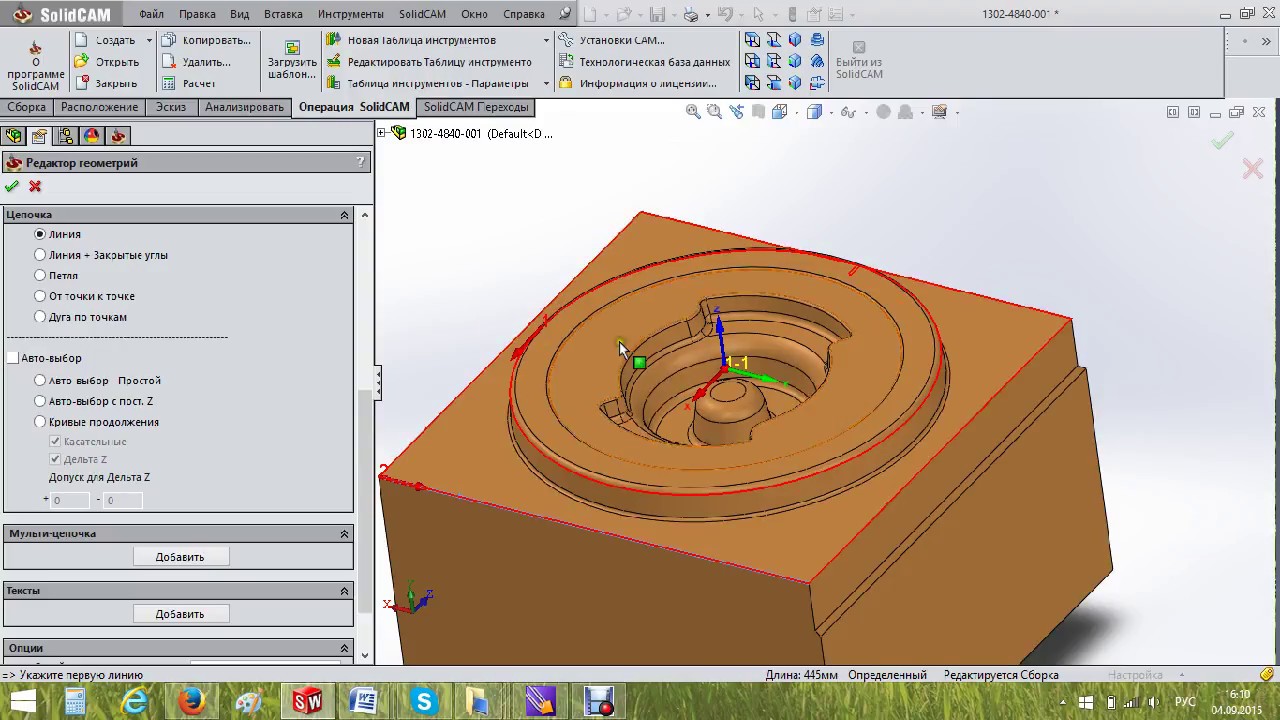The width and height of the screenshot is (1280, 720).
Task: Collapse the Опции section
Action: pyautogui.click(x=344, y=648)
